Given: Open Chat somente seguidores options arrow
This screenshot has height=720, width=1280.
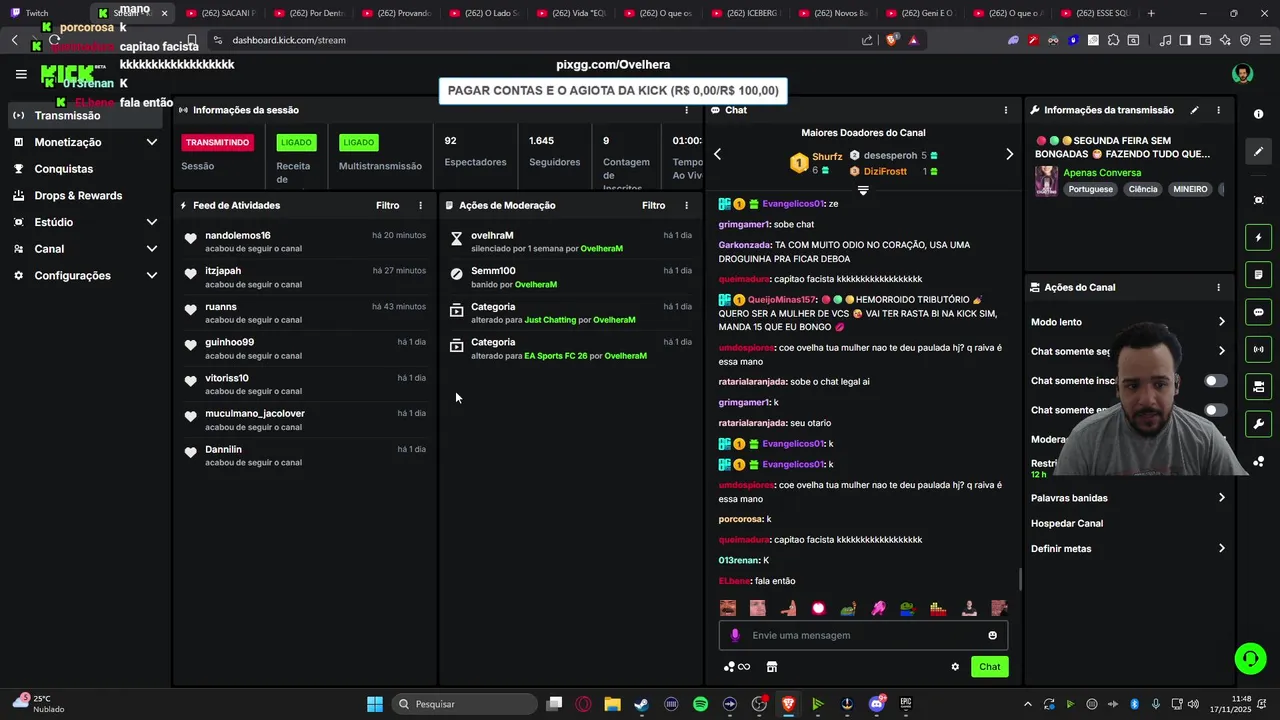Looking at the screenshot, I should [x=1221, y=351].
